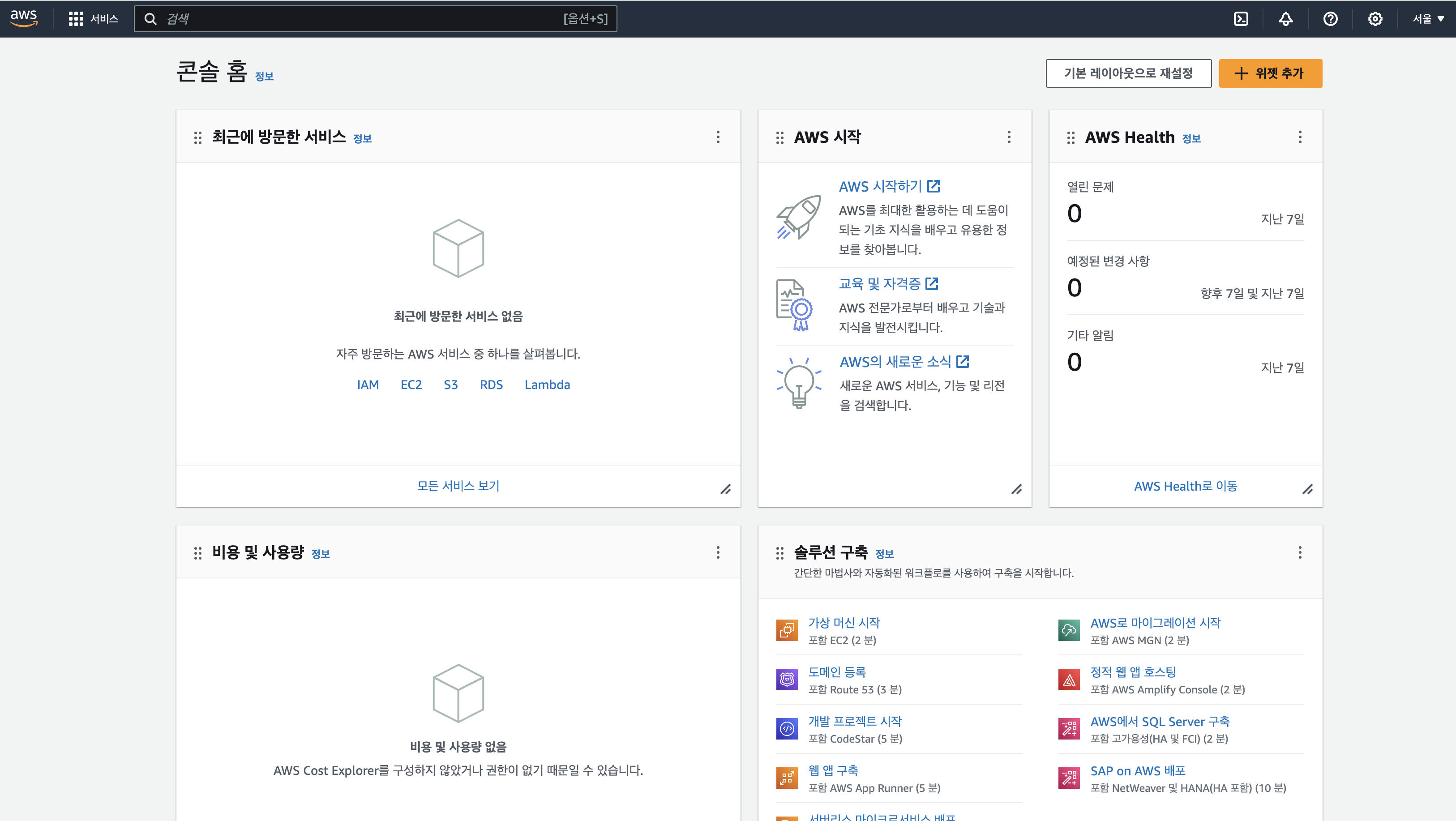Expand the 서울 region dropdown
Screen dimensions: 1456x821
coord(1428,19)
